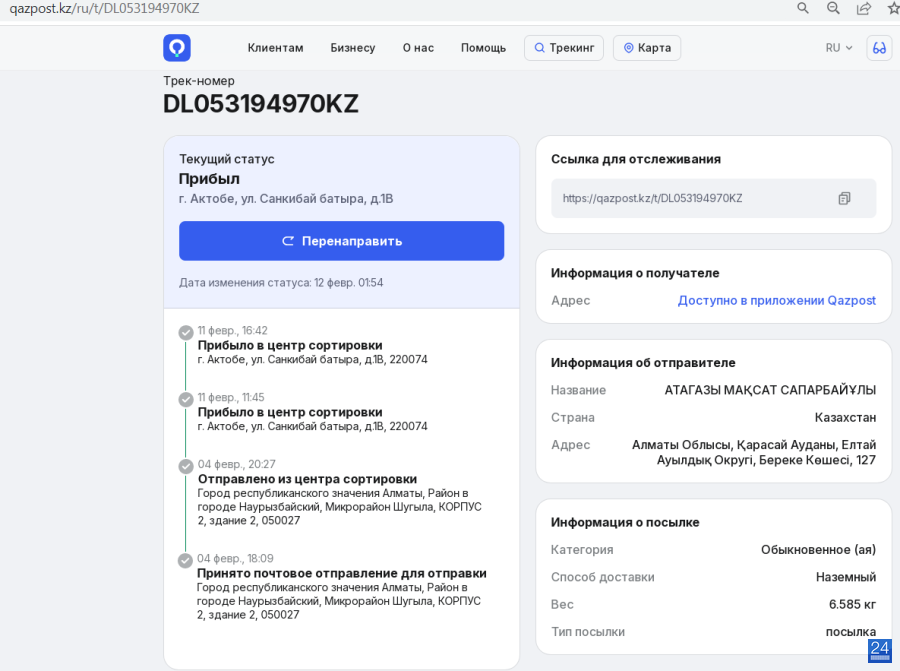Click Прибыло в центр сортировки at 16:42
Screen dimensions: 900x671
[290, 346]
